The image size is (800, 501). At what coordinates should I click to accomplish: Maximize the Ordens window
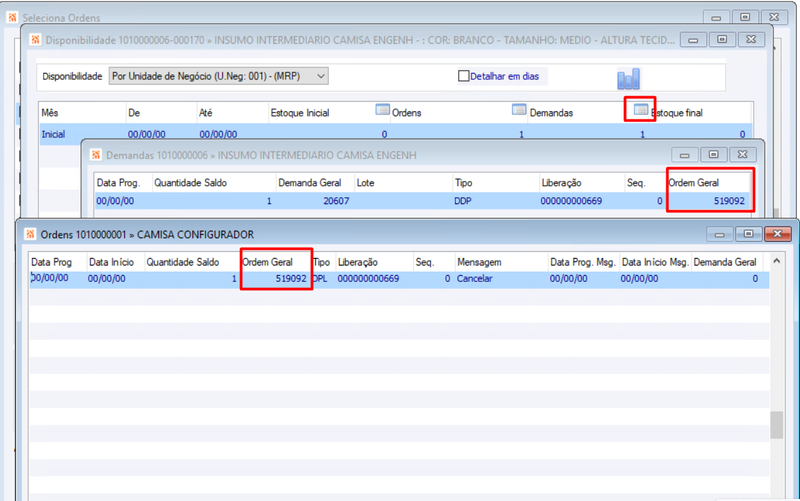[x=748, y=234]
